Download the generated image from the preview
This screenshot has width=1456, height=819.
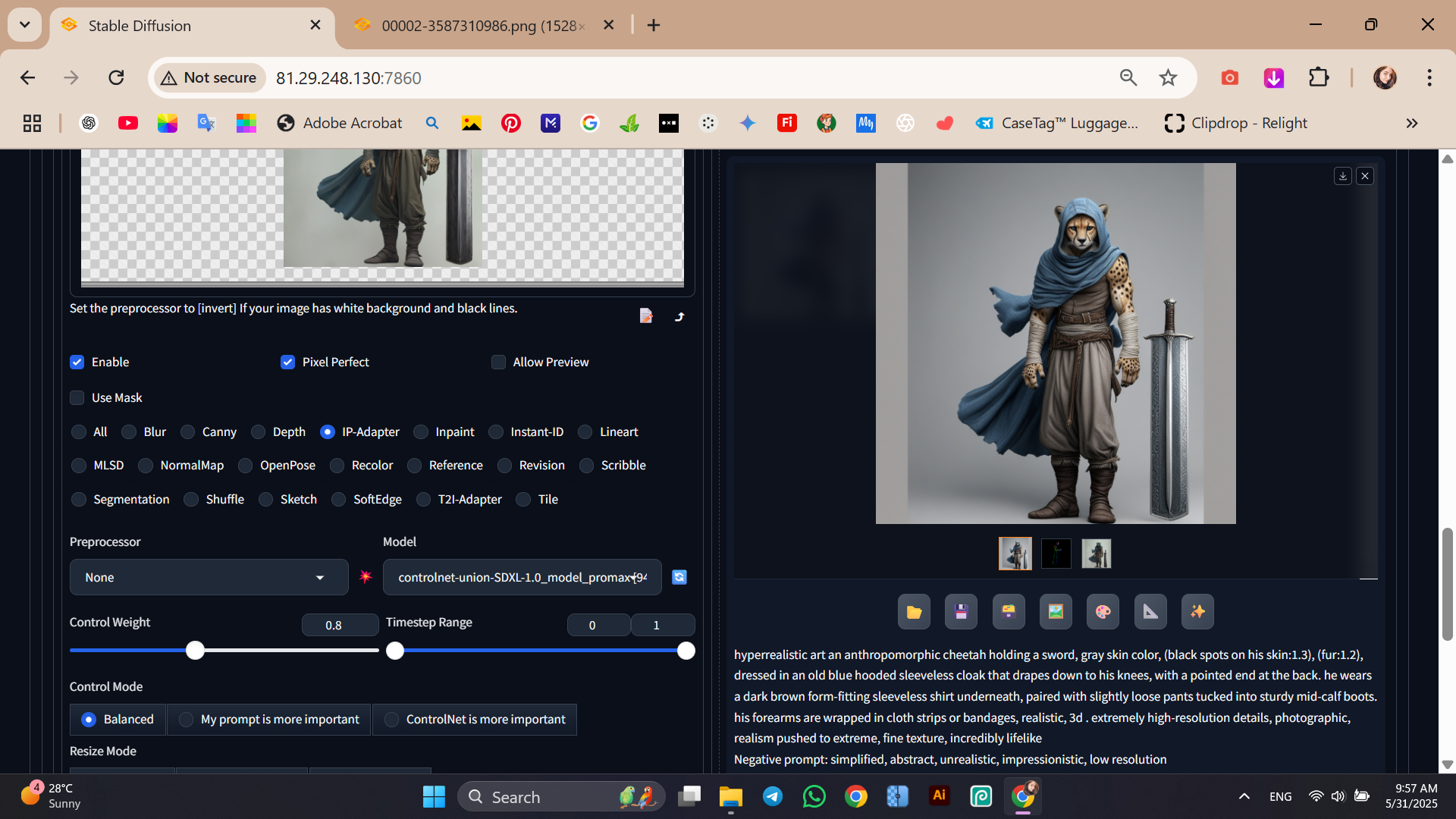(x=1342, y=176)
